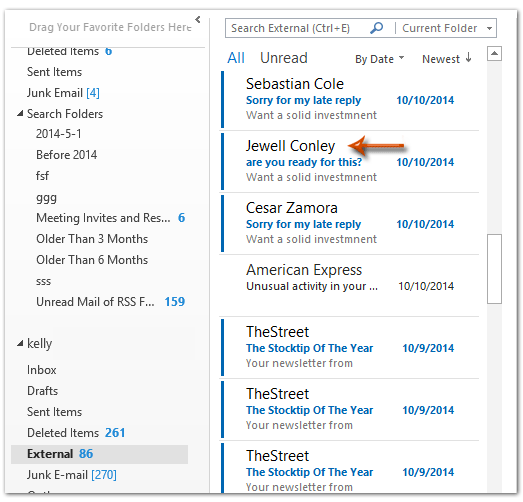Image resolution: width=523 pixels, height=502 pixels.
Task: Open the By Date arrangement dropdown
Action: (x=379, y=59)
